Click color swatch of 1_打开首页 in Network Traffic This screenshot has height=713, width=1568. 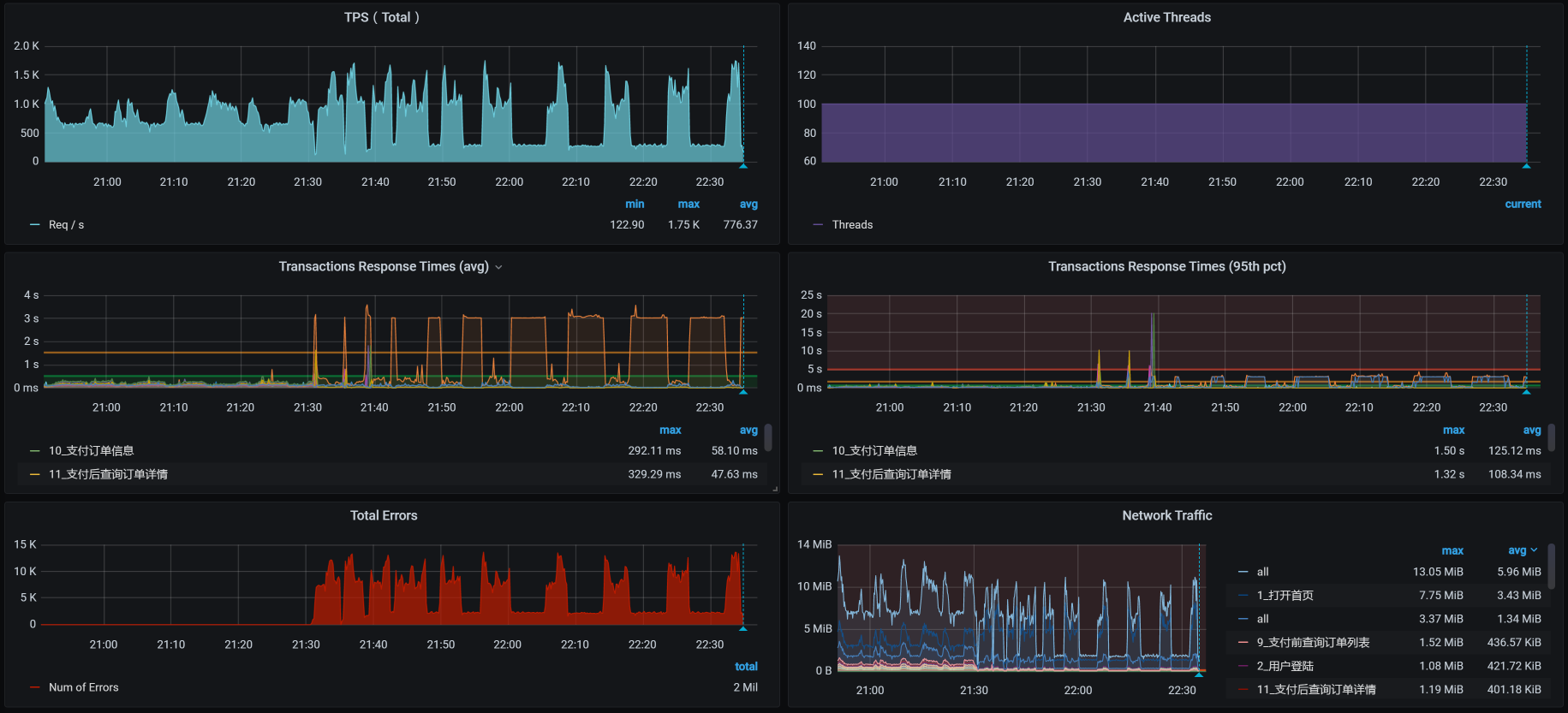tap(1243, 596)
